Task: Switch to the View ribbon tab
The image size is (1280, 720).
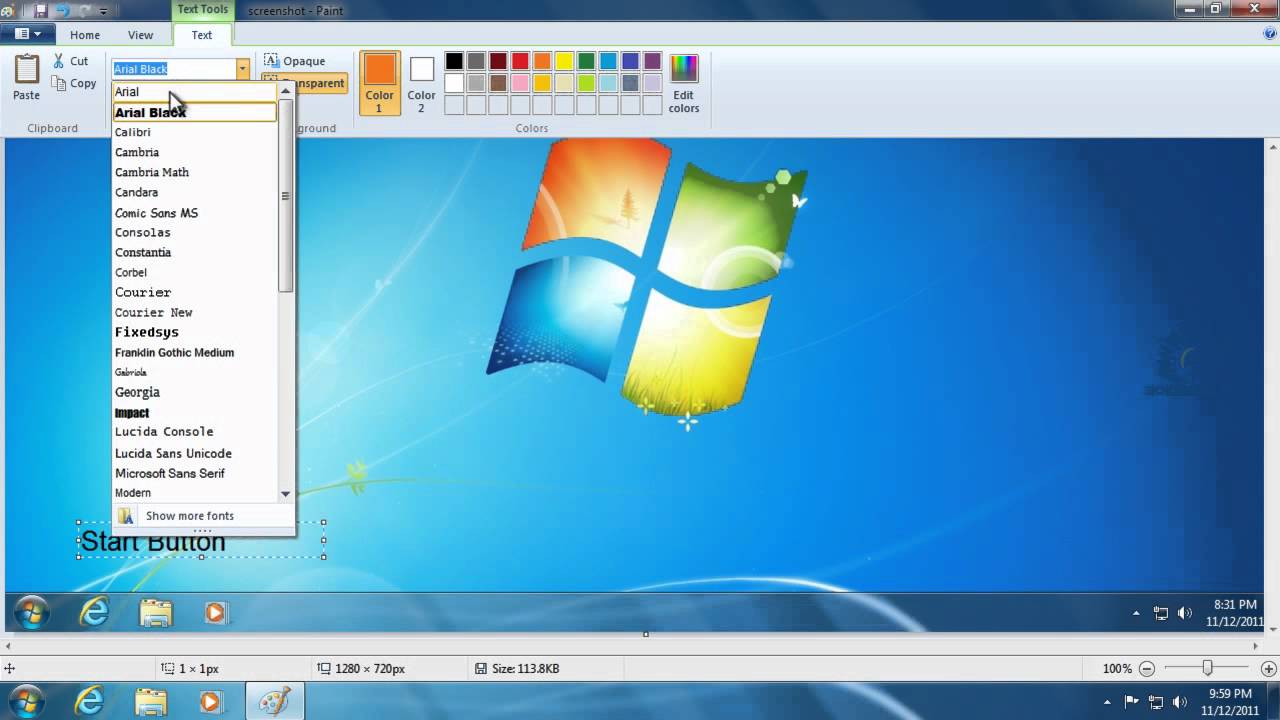Action: point(141,35)
